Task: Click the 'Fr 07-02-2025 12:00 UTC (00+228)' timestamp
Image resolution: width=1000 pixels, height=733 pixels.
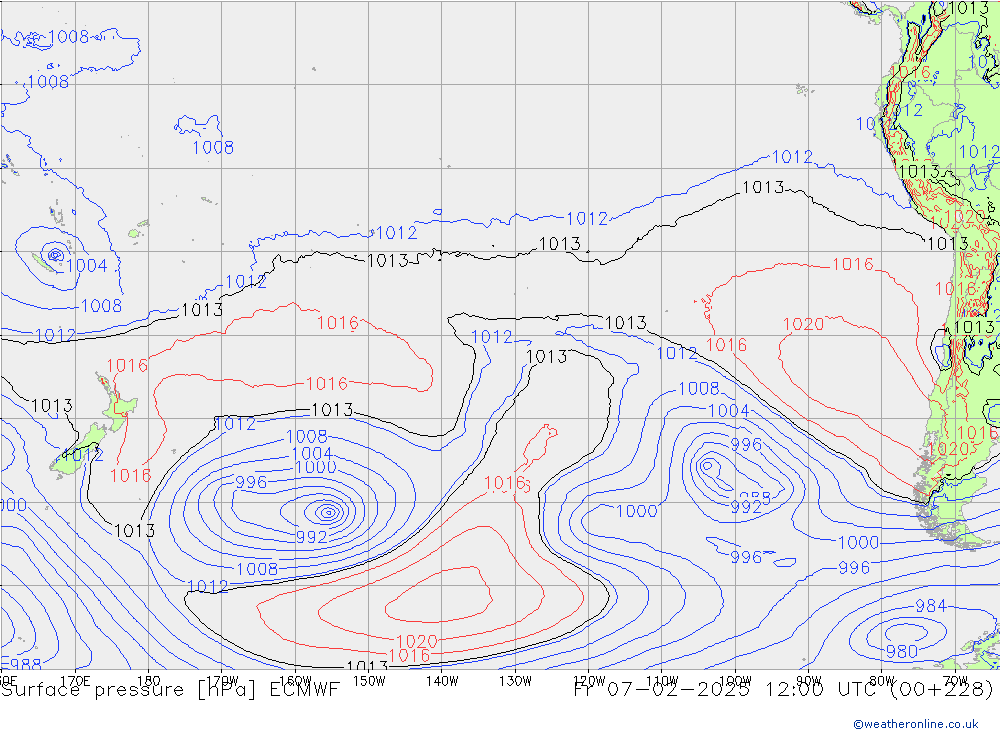Action: pos(784,689)
